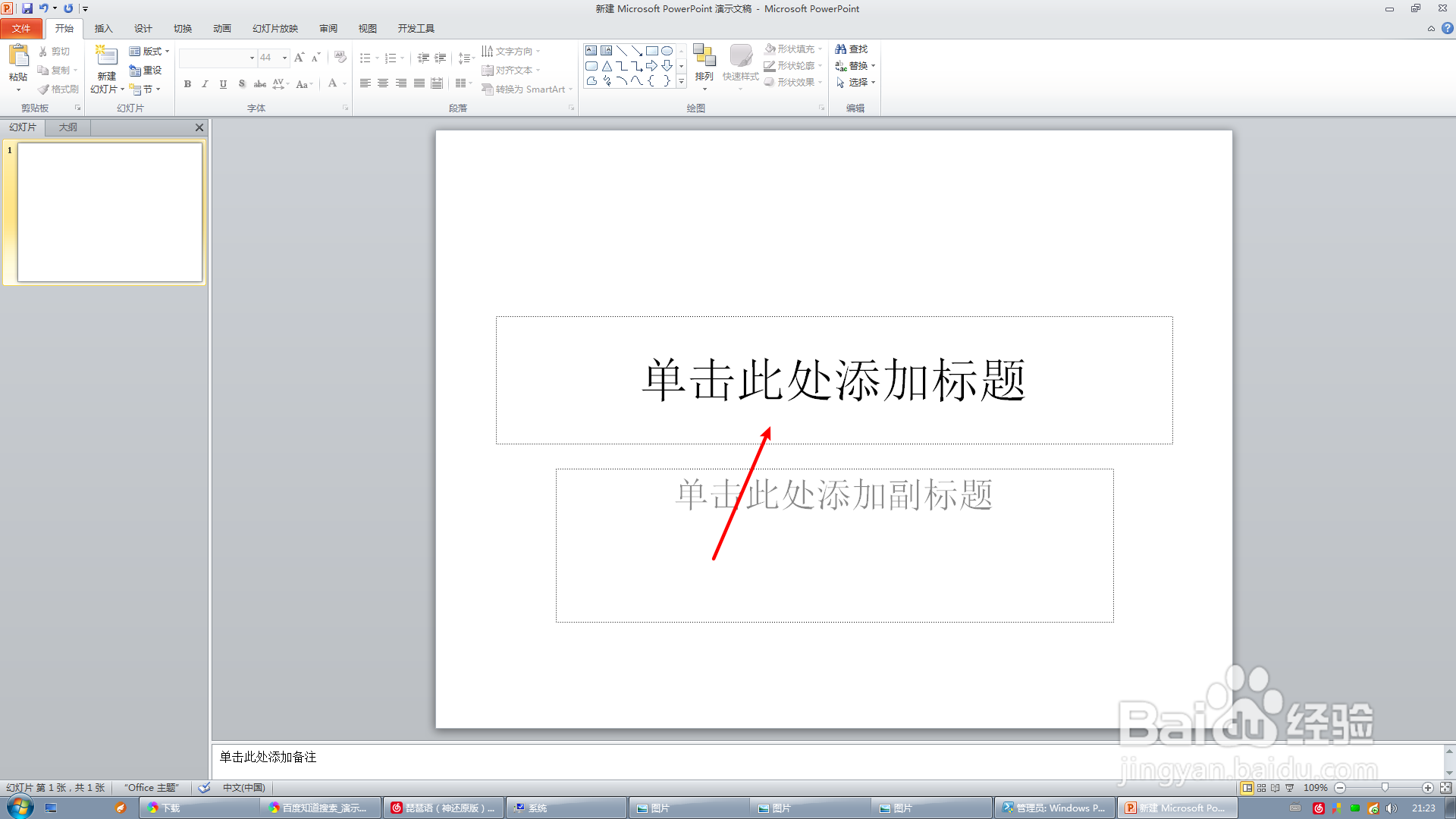
Task: Reset the slide with 重设
Action: point(146,71)
